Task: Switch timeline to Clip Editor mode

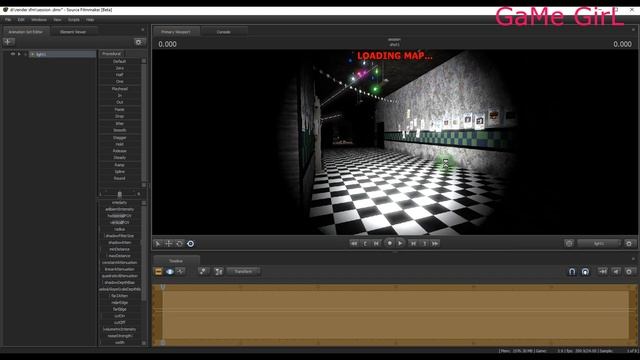Action: pyautogui.click(x=158, y=271)
